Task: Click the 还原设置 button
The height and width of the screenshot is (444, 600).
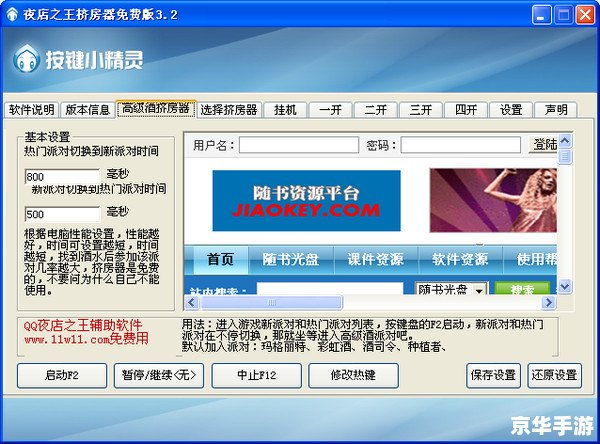Action: [554, 375]
